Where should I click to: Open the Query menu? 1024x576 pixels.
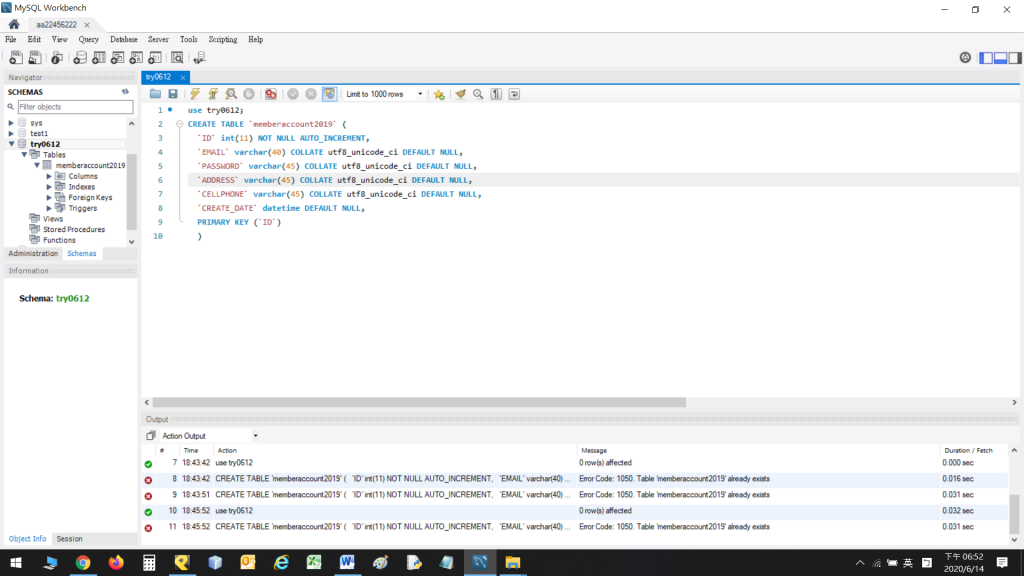coord(88,39)
